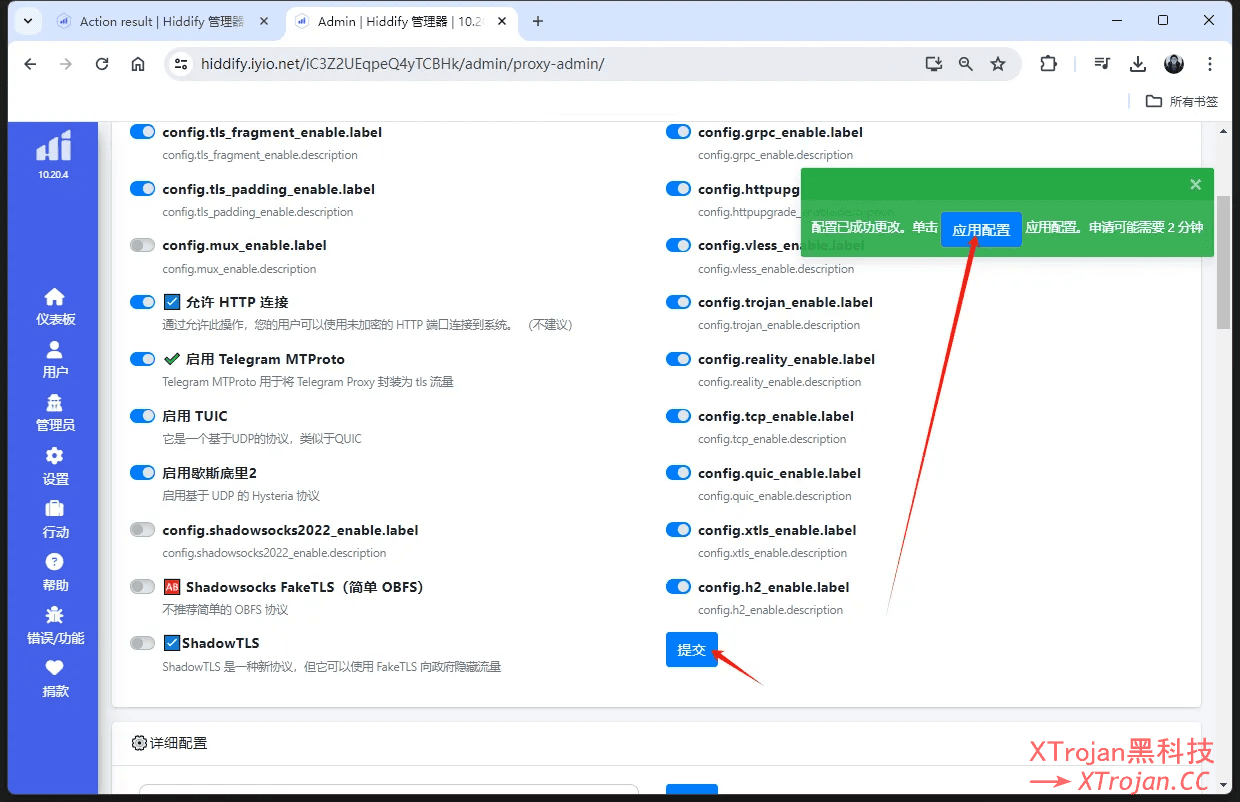Open the 设置 settings gear in sidebar
The height and width of the screenshot is (802, 1240).
(x=55, y=467)
